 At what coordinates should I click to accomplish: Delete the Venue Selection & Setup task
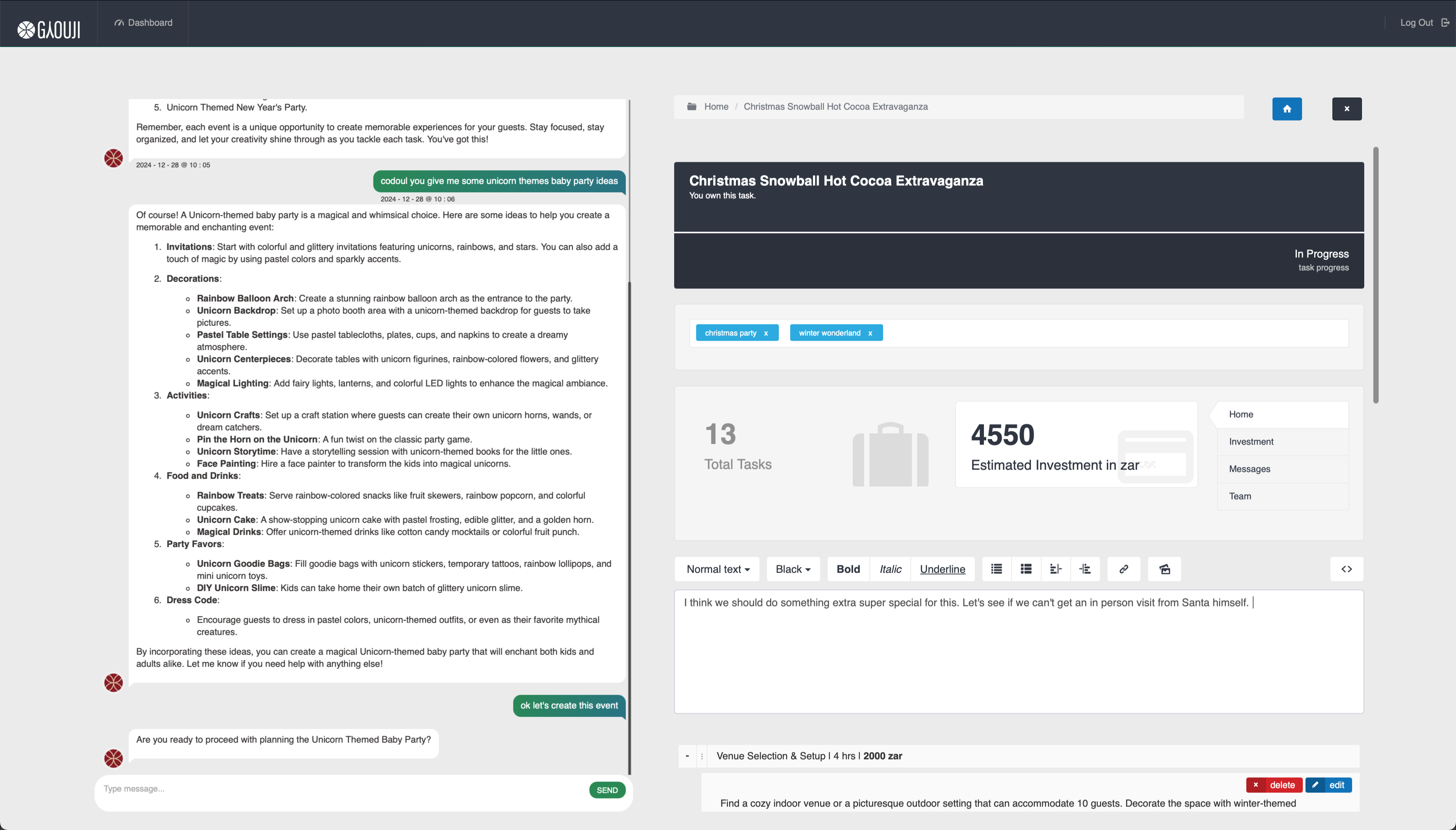(1274, 785)
